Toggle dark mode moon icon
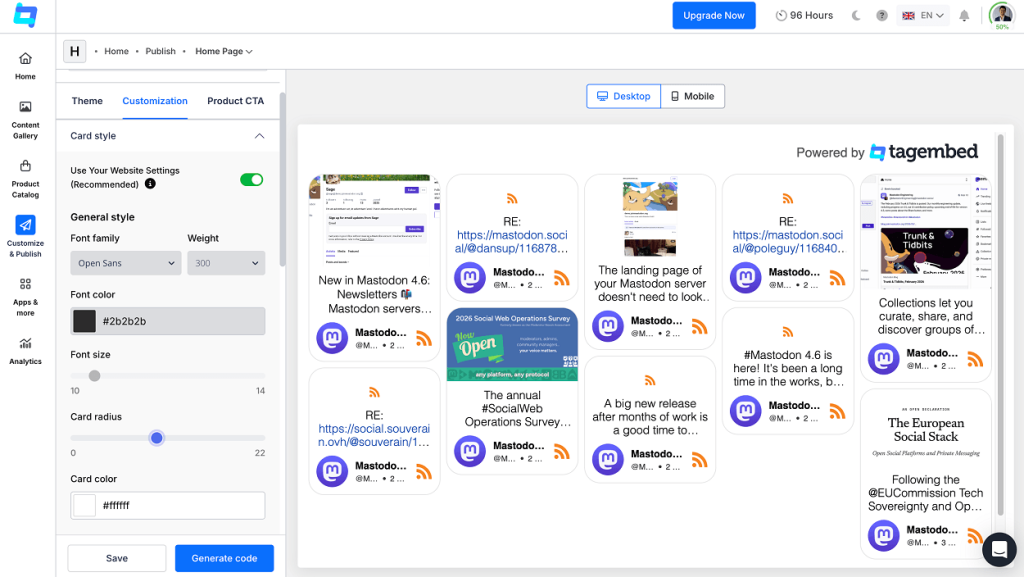Image resolution: width=1024 pixels, height=577 pixels. (x=856, y=16)
